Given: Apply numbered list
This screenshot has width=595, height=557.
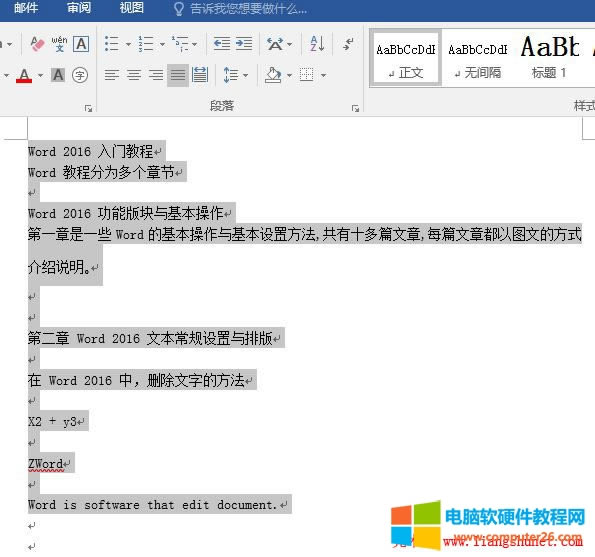Looking at the screenshot, I should pos(146,44).
